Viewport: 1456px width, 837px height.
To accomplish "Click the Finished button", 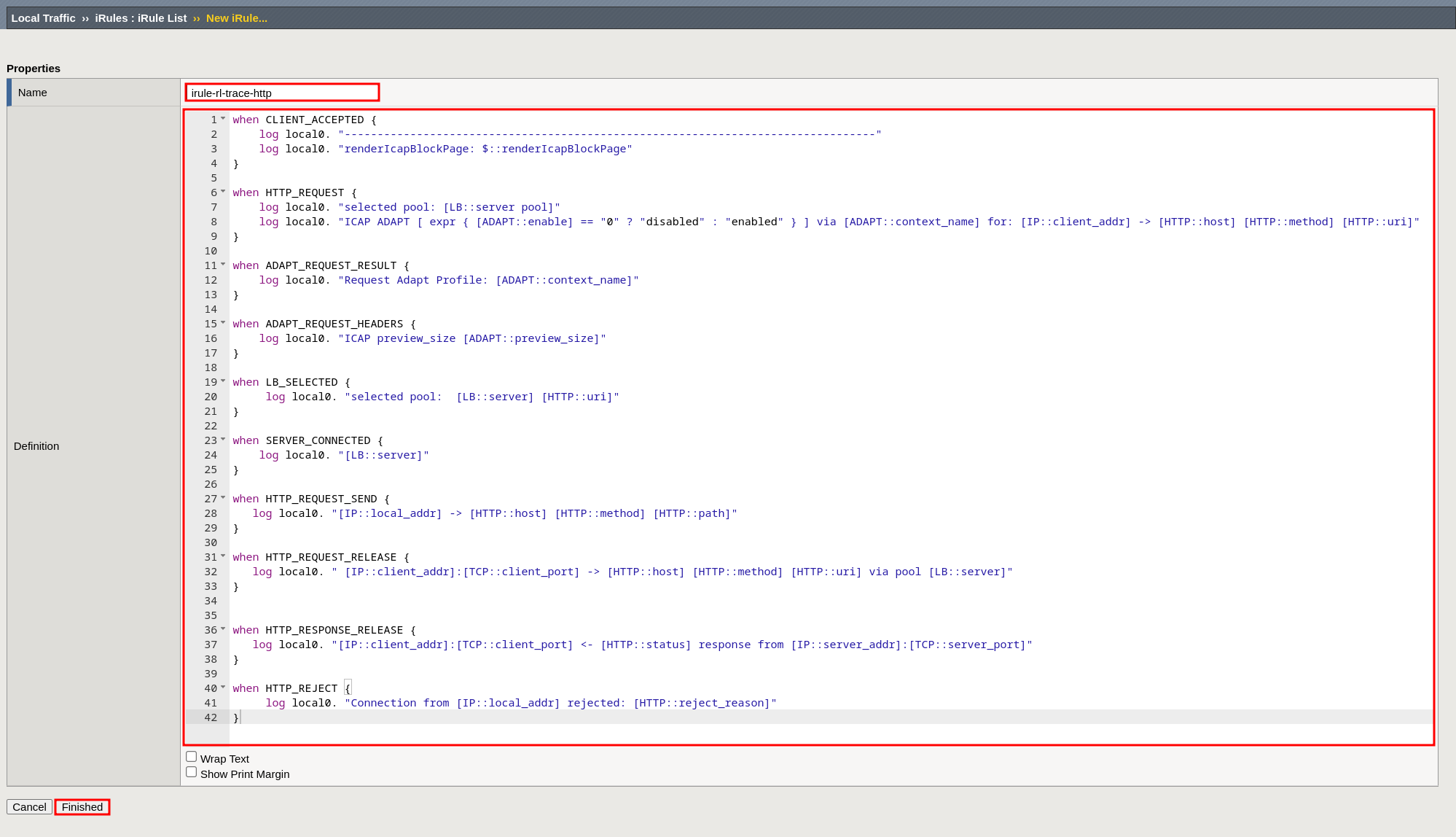I will point(82,807).
